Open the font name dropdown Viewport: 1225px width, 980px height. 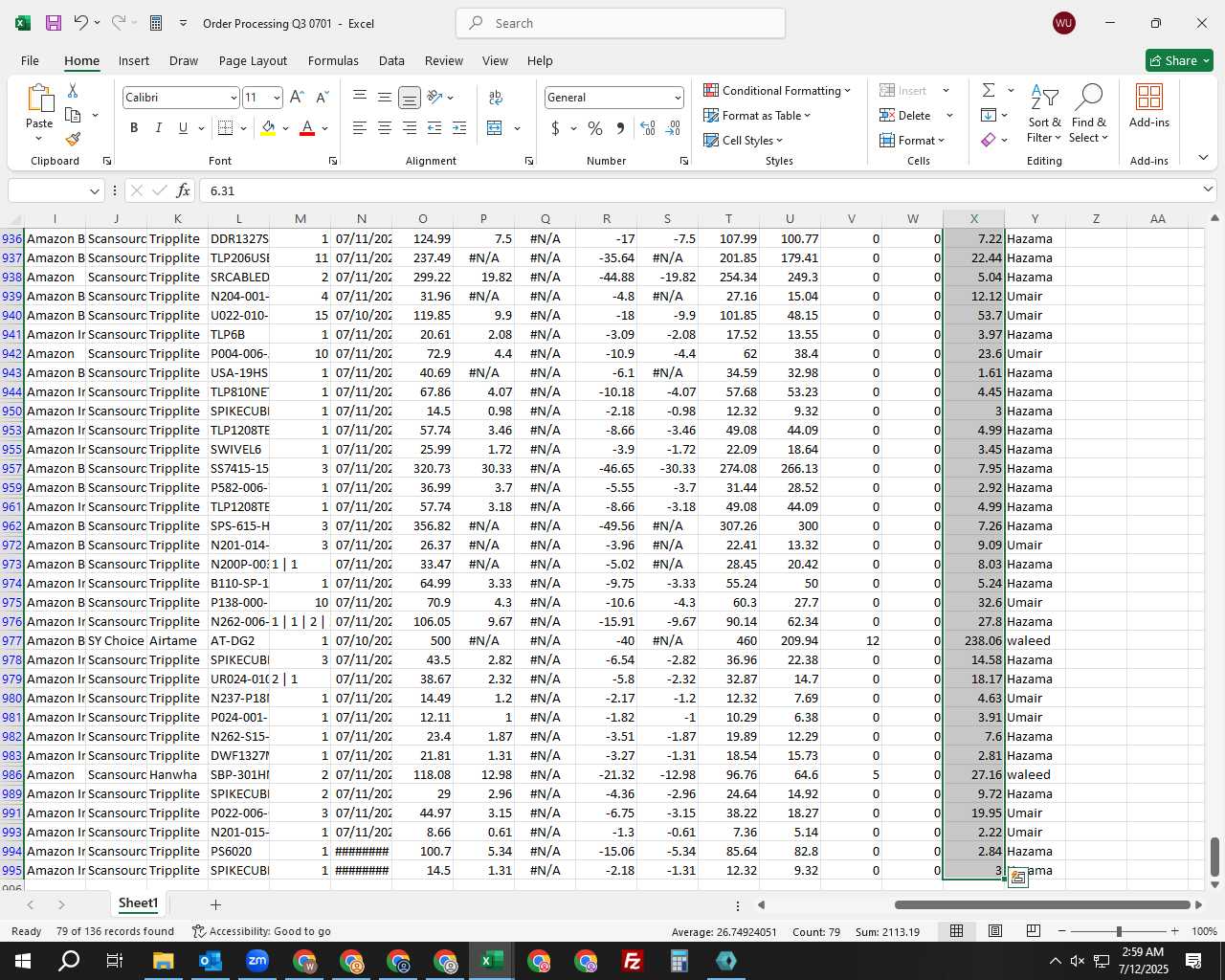click(233, 98)
